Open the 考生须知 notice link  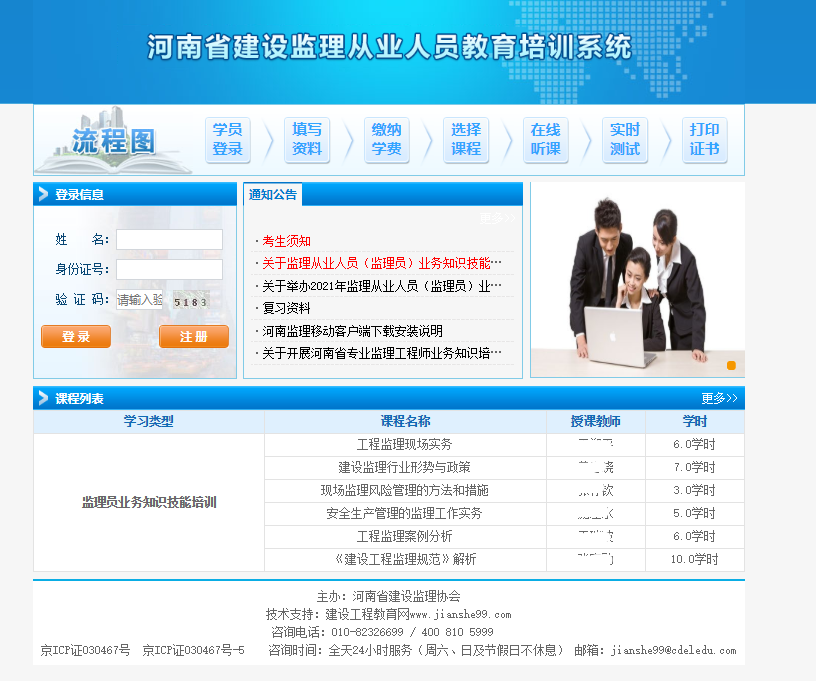286,241
